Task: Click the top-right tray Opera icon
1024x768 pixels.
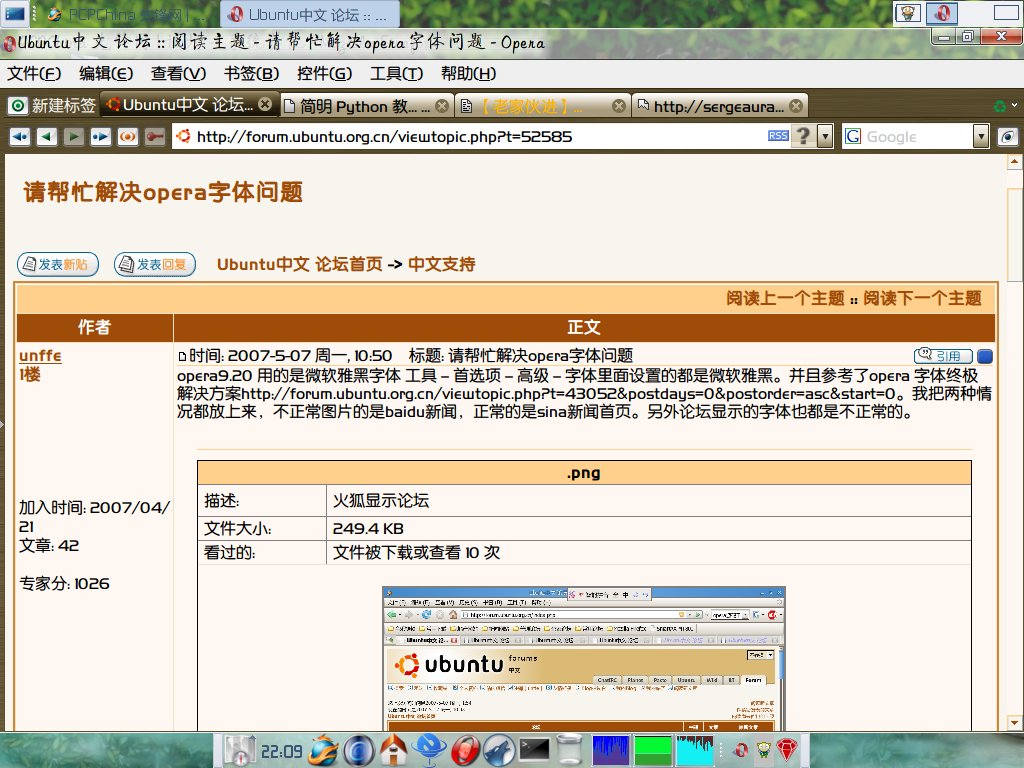Action: click(942, 12)
